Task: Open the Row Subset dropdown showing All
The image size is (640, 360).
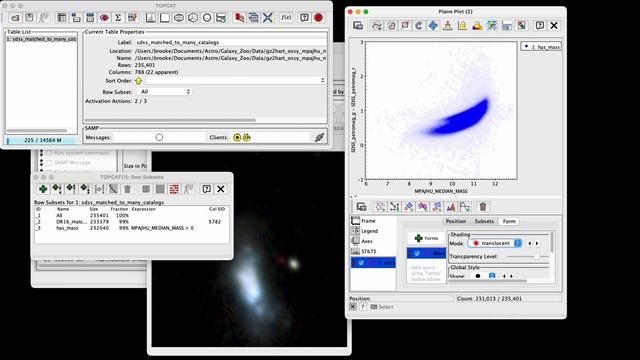Action: pyautogui.click(x=164, y=91)
